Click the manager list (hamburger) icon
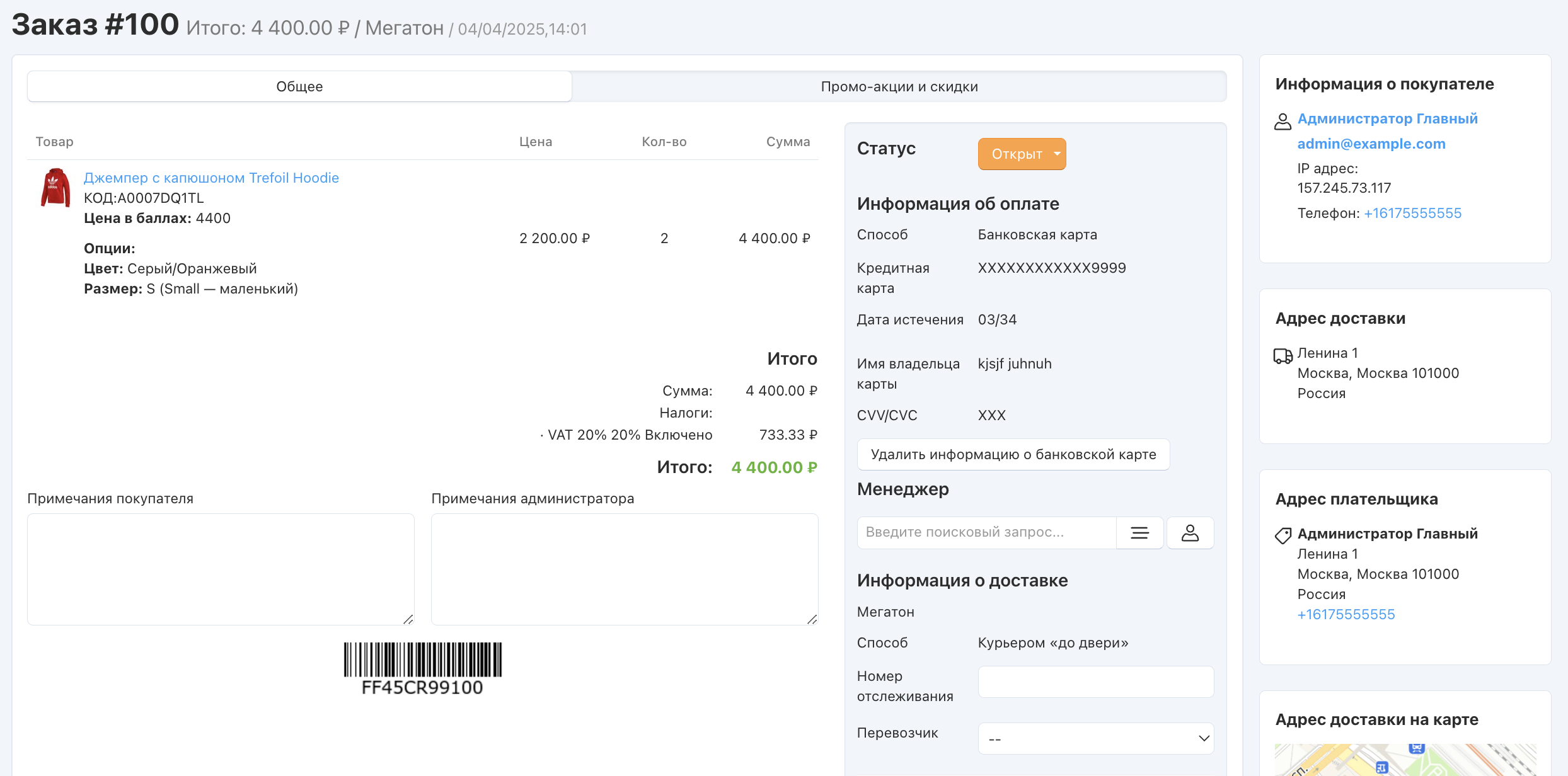The image size is (1568, 776). click(x=1139, y=533)
